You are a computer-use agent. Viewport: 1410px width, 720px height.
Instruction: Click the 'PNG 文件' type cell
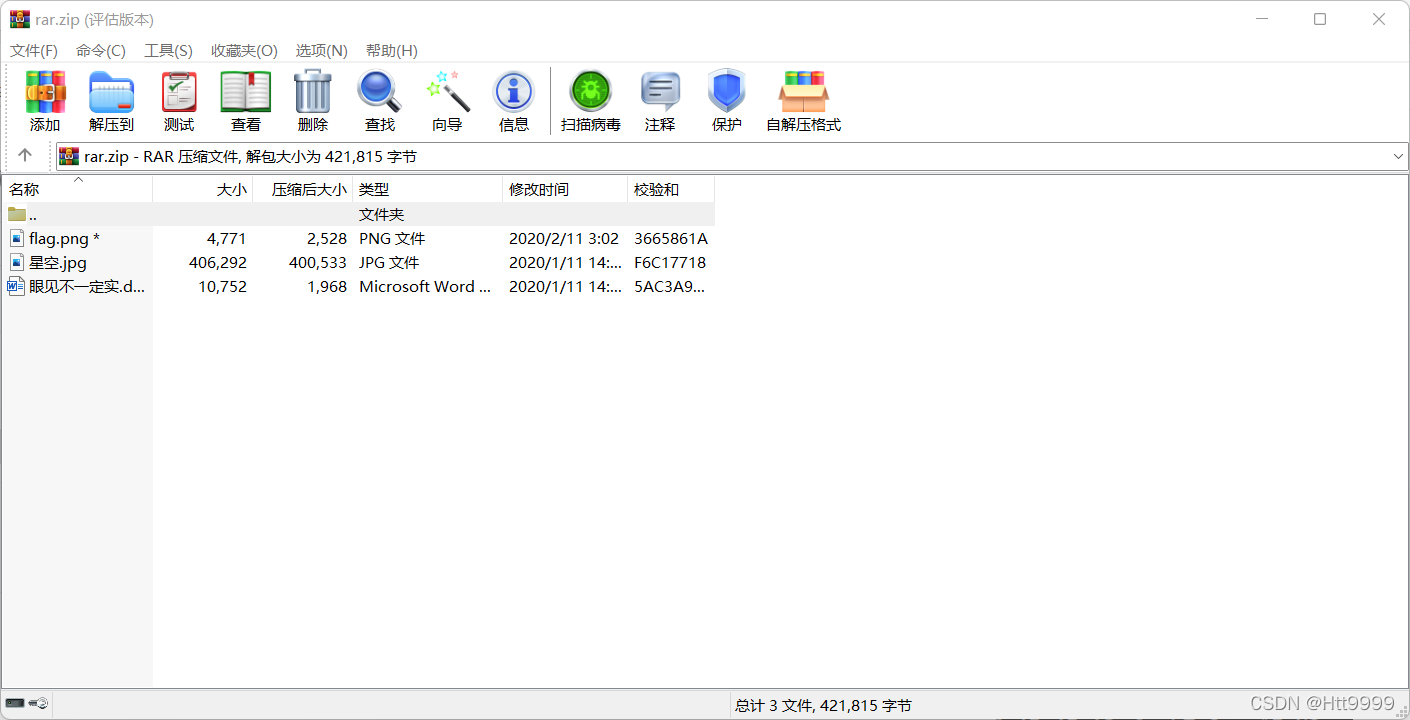point(392,238)
